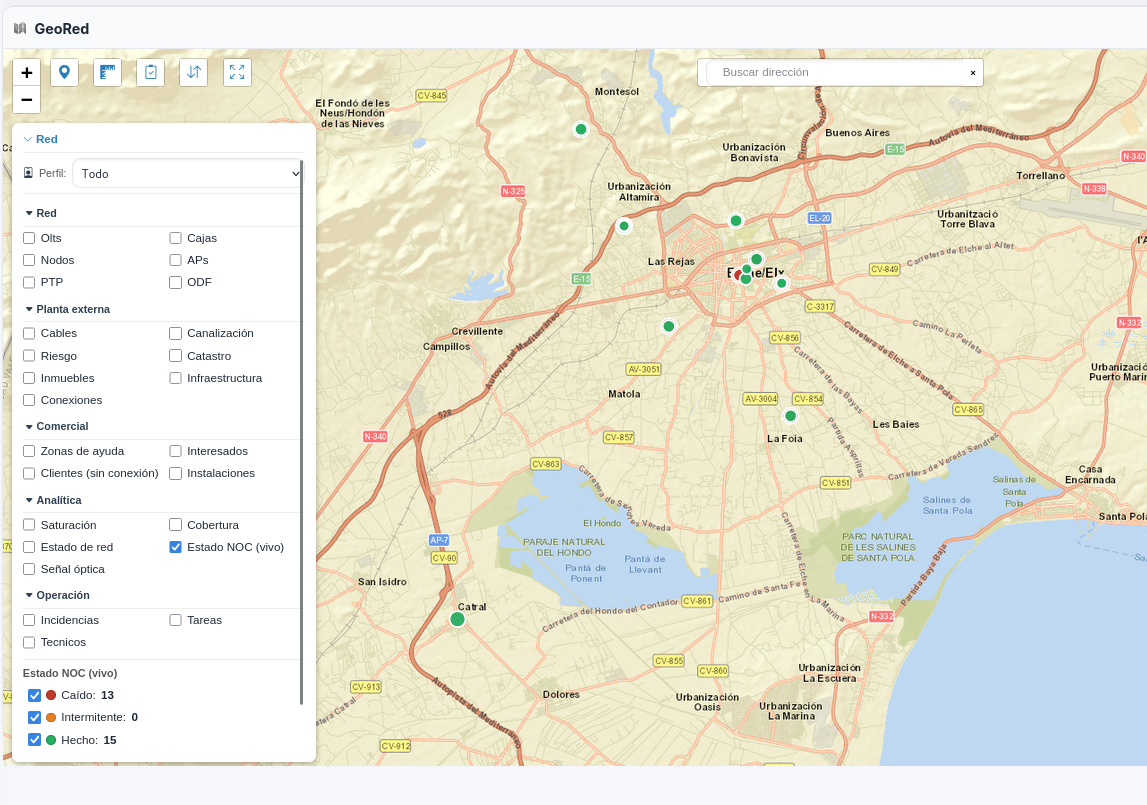This screenshot has width=1147, height=805.
Task: Toggle fullscreen map view
Action: [x=237, y=72]
